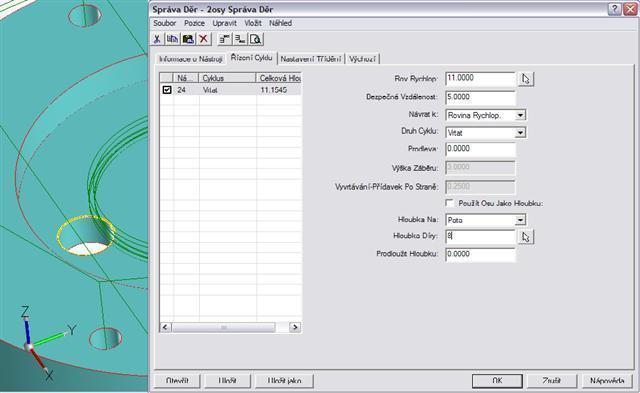Click the Zrušit cancel button
640x393 pixels.
point(551,381)
